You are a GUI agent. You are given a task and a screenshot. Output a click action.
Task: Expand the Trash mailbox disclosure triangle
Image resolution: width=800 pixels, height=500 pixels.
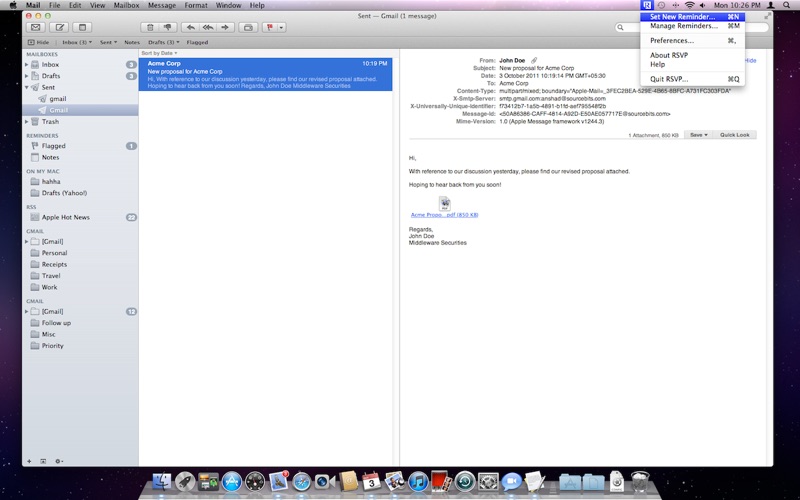[27, 121]
